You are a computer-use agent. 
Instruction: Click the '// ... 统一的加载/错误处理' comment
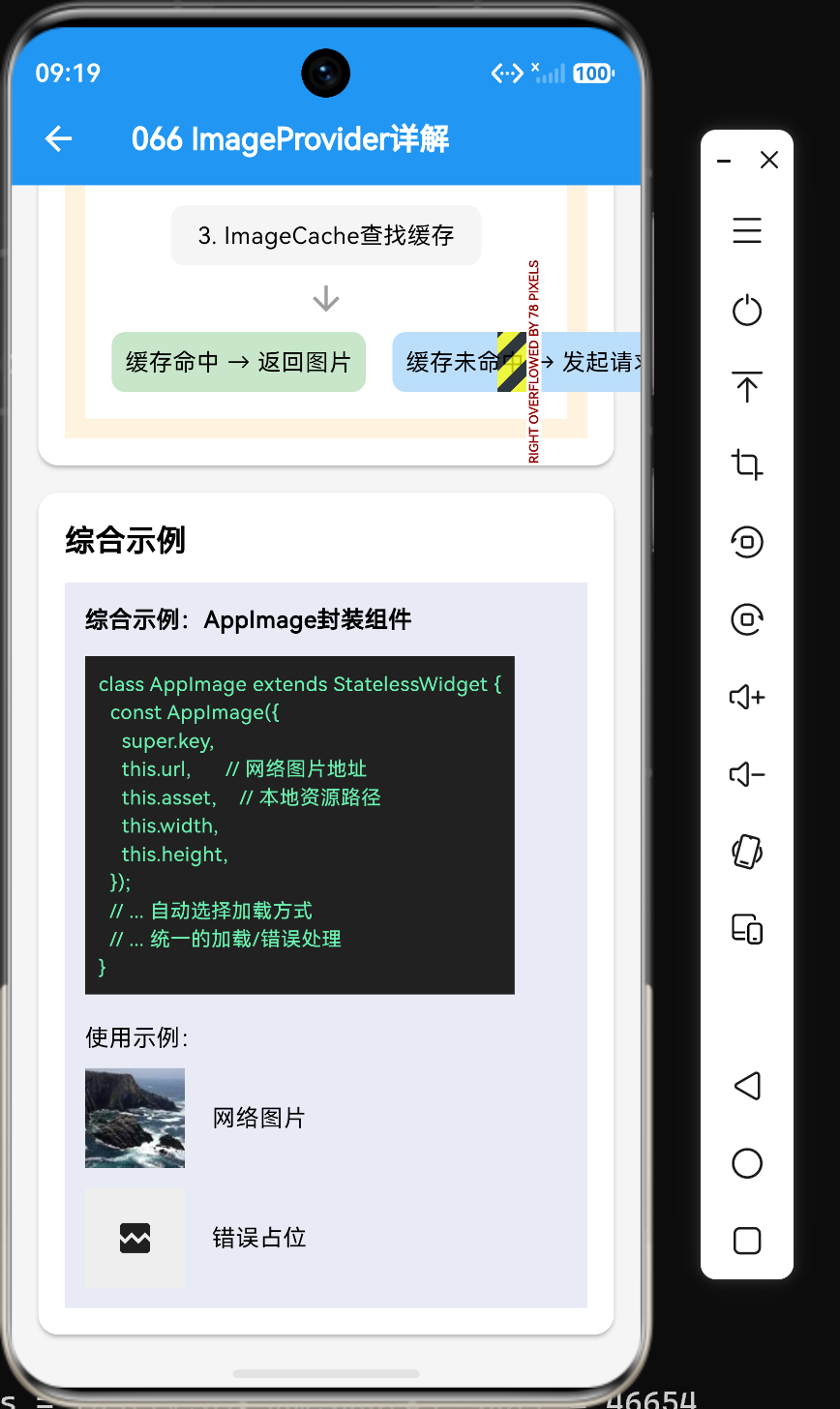click(x=225, y=939)
